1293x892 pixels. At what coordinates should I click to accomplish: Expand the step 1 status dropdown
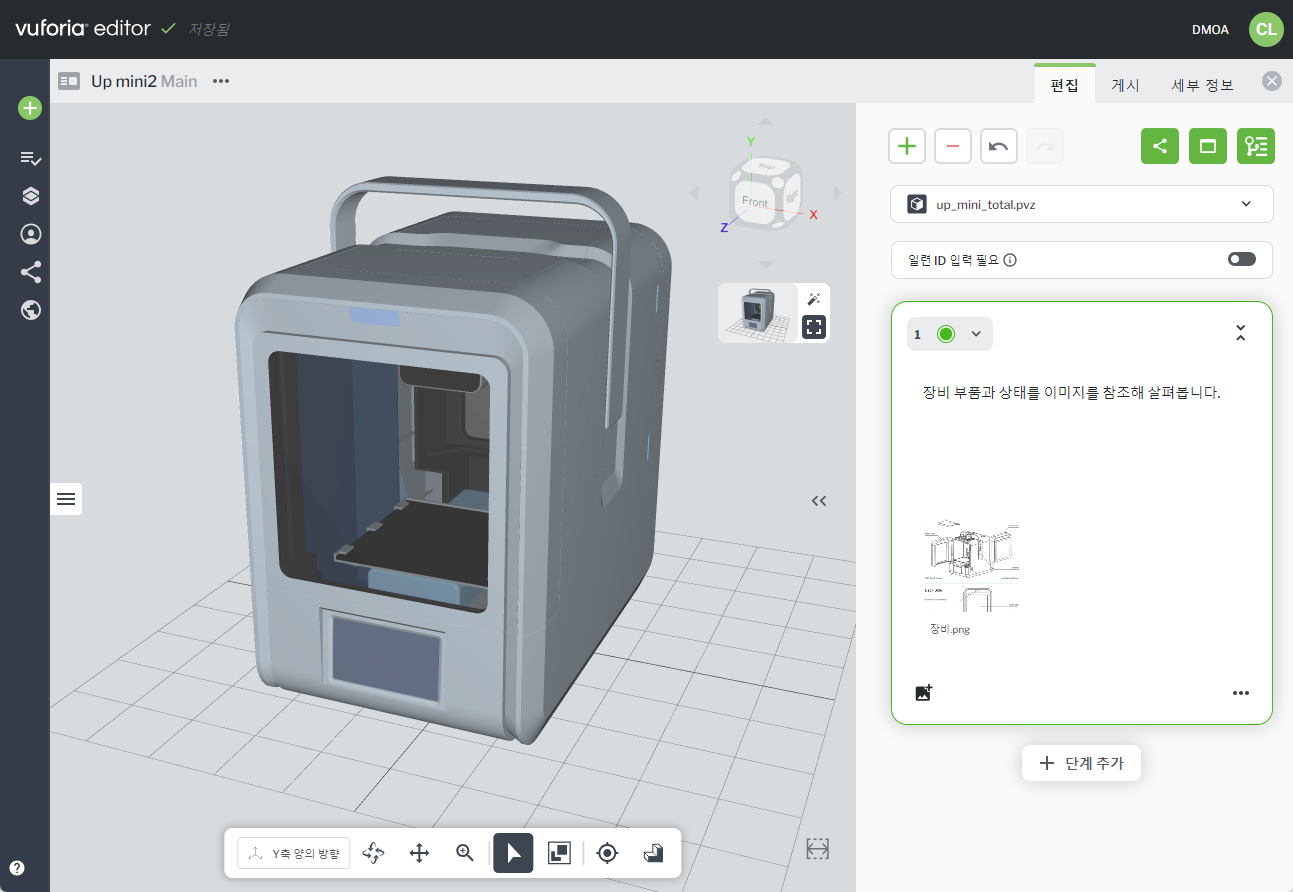(x=976, y=334)
